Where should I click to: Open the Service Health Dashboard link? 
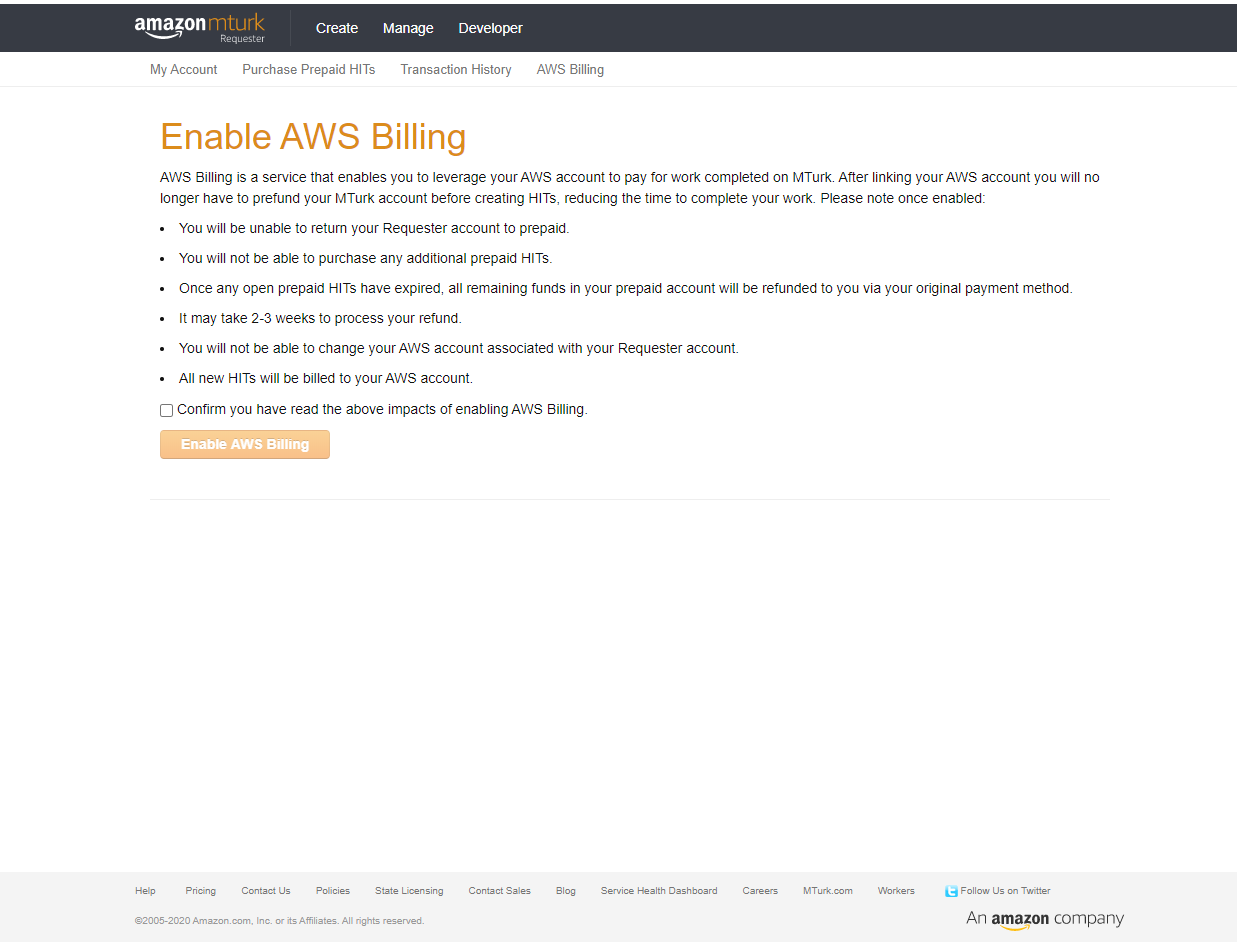tap(658, 890)
